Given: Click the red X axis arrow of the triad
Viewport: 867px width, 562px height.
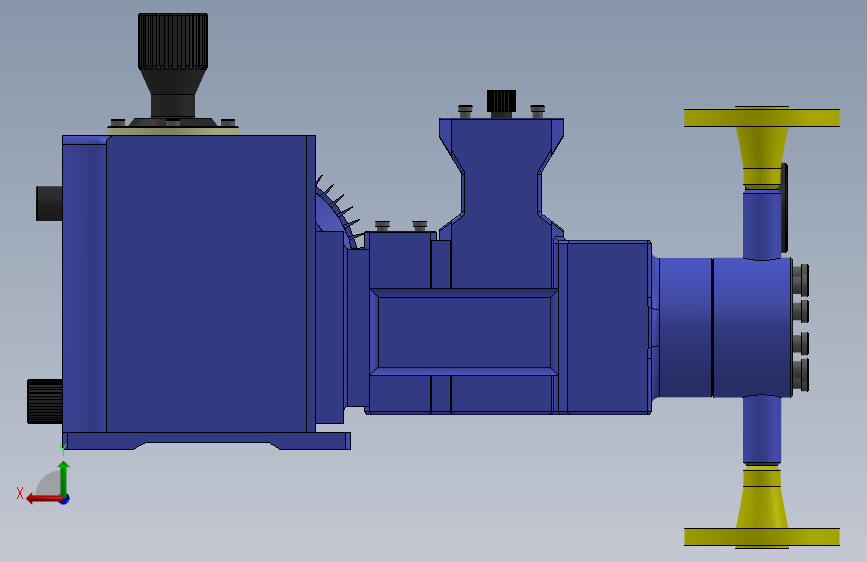Looking at the screenshot, I should tap(43, 499).
